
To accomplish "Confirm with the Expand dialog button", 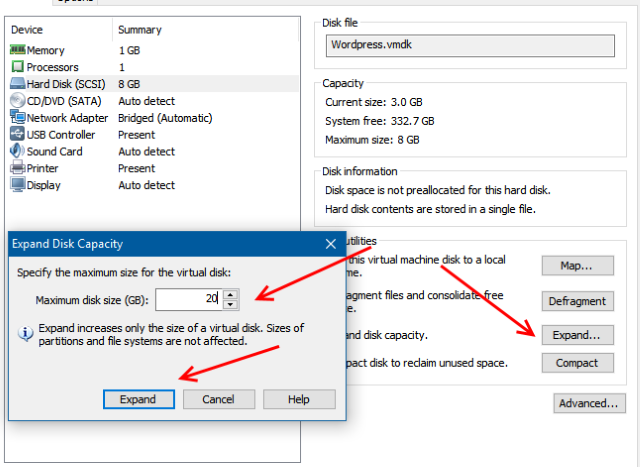I will (139, 399).
